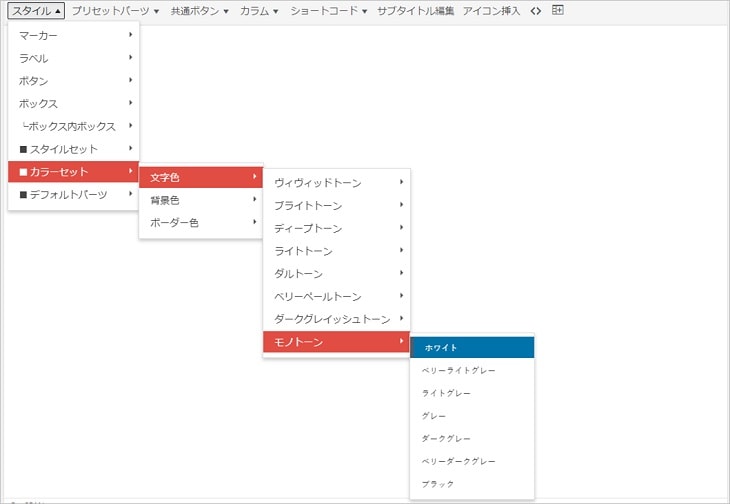Choose ブラック text color option

click(x=472, y=484)
